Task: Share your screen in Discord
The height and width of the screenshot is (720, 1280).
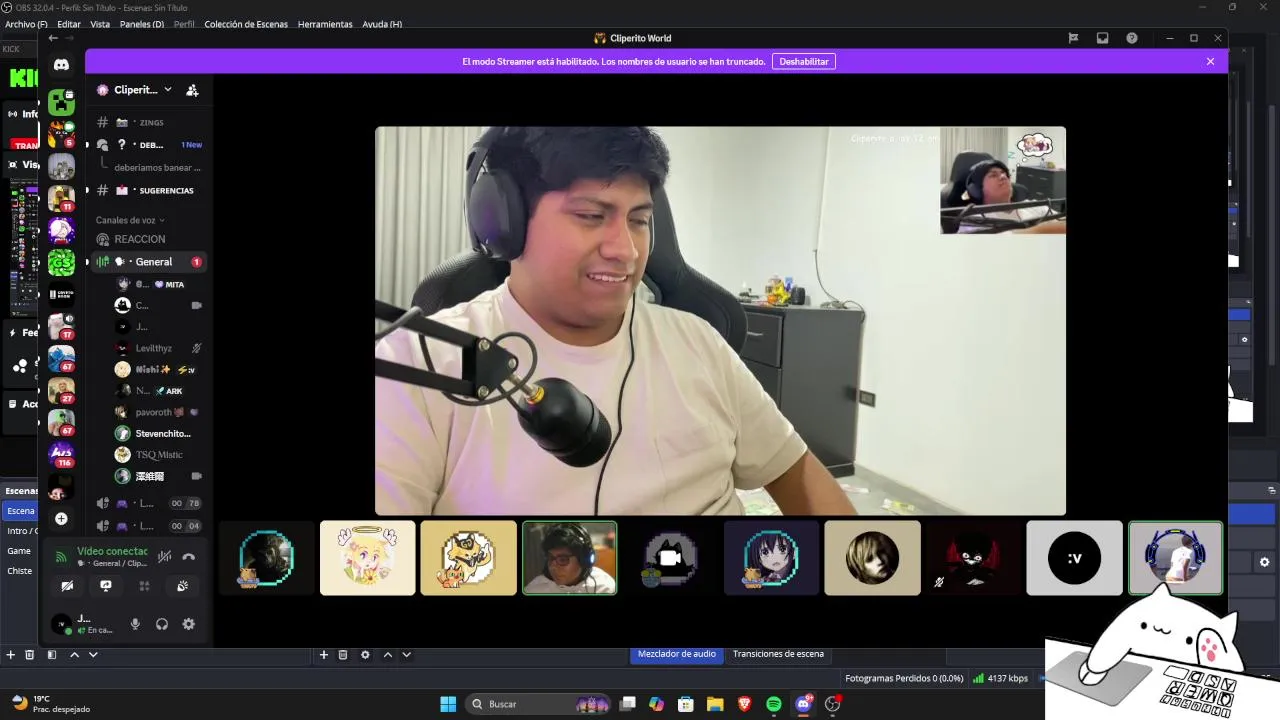Action: [105, 586]
